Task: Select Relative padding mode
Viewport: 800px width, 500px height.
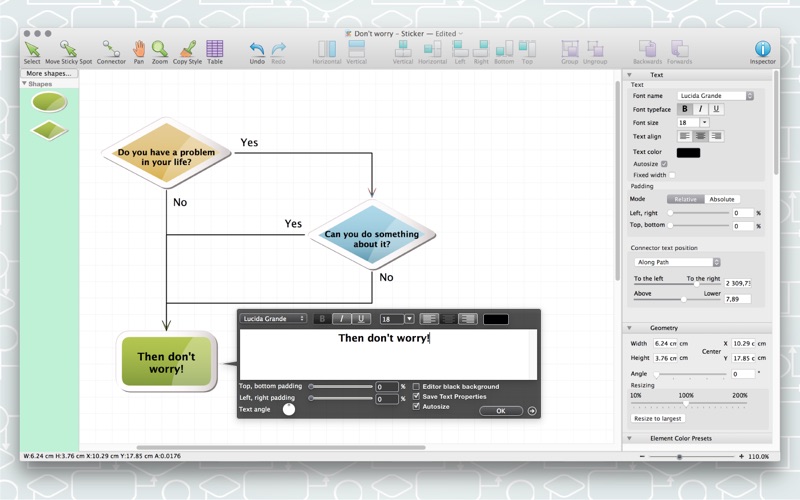Action: 685,199
